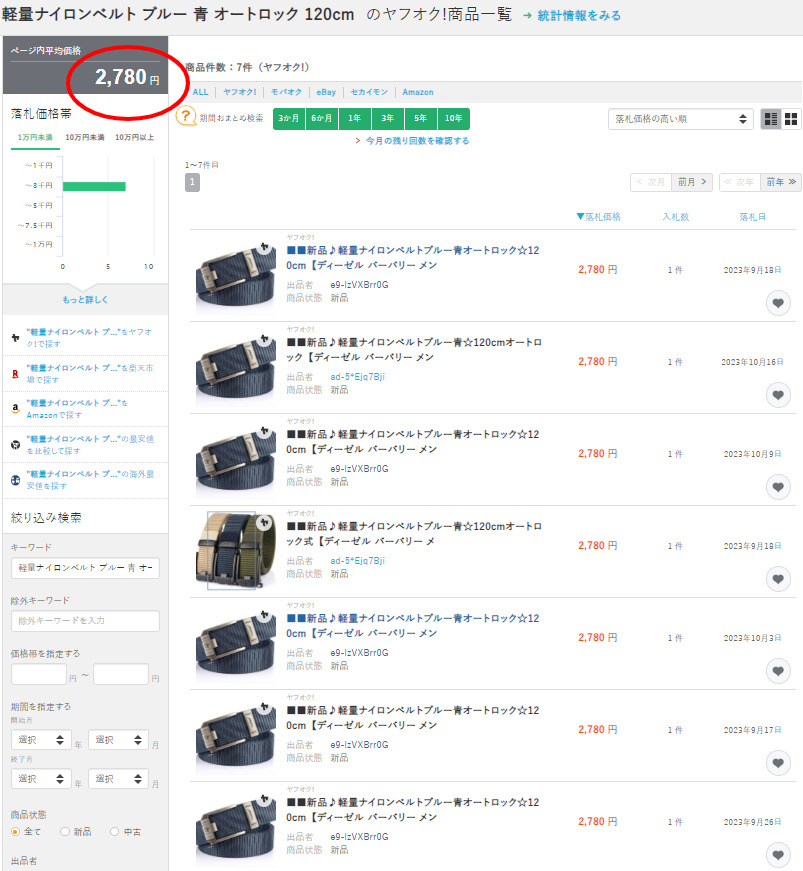Image resolution: width=803 pixels, height=871 pixels.
Task: Click the Amazon search shortcut icon
Action: point(15,408)
